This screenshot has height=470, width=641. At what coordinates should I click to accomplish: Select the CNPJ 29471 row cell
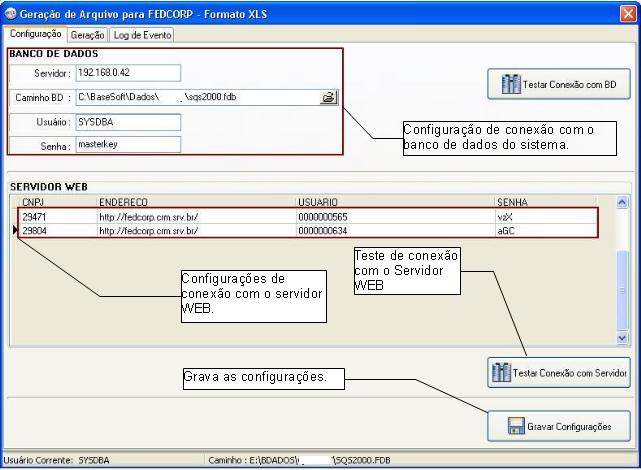point(55,215)
